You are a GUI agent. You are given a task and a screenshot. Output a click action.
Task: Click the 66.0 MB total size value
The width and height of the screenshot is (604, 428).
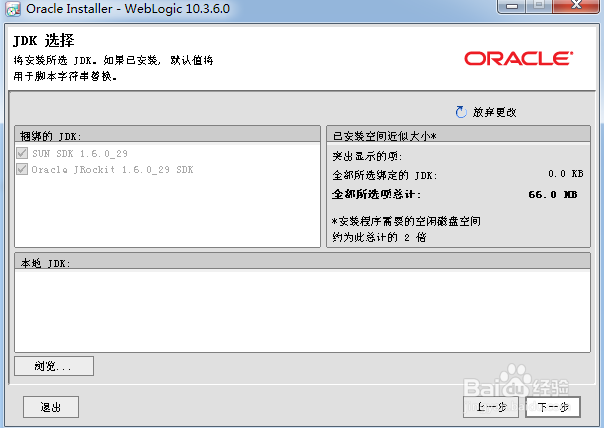(553, 195)
